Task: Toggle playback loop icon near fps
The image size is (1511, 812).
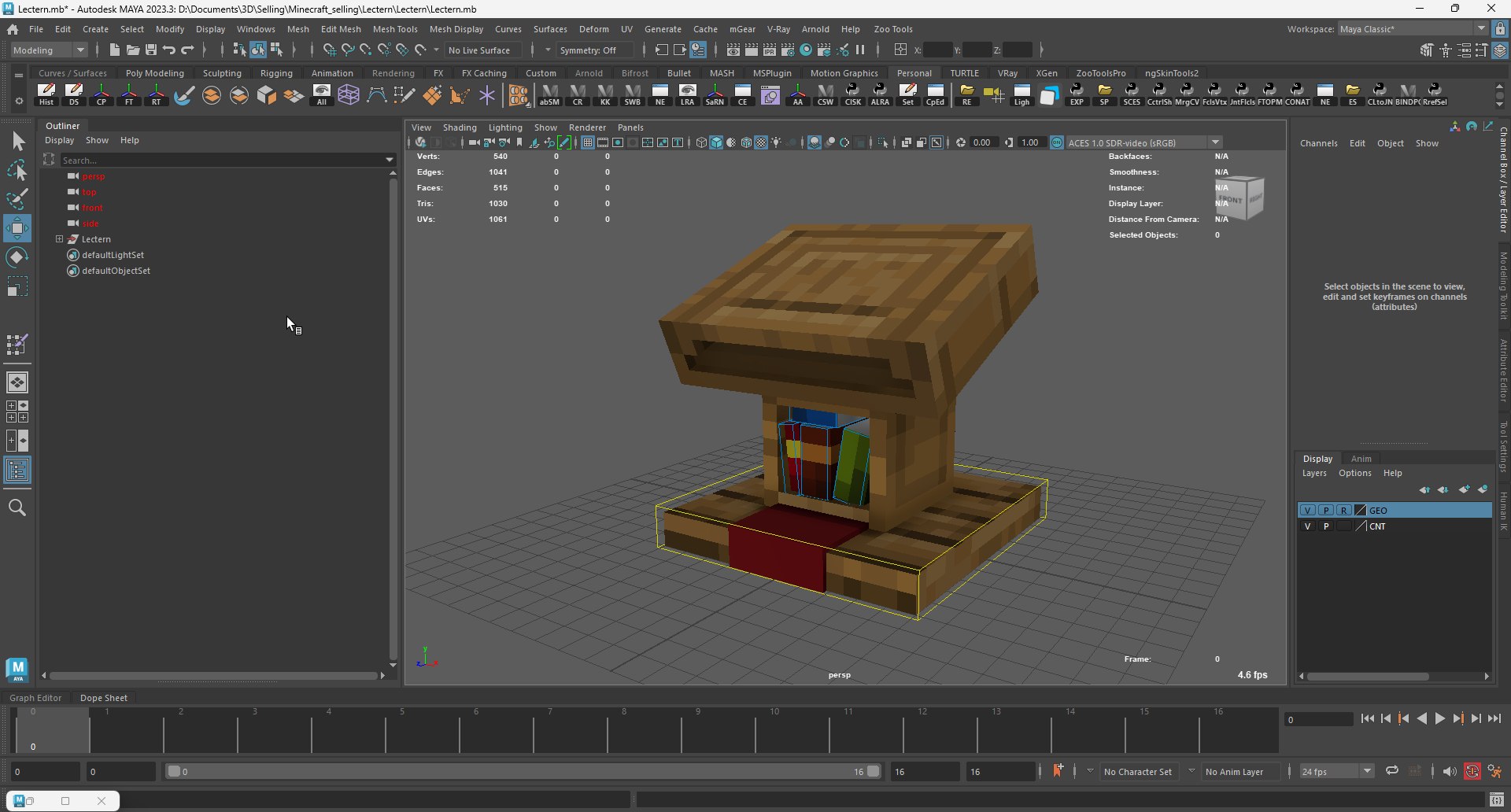Action: (1392, 771)
